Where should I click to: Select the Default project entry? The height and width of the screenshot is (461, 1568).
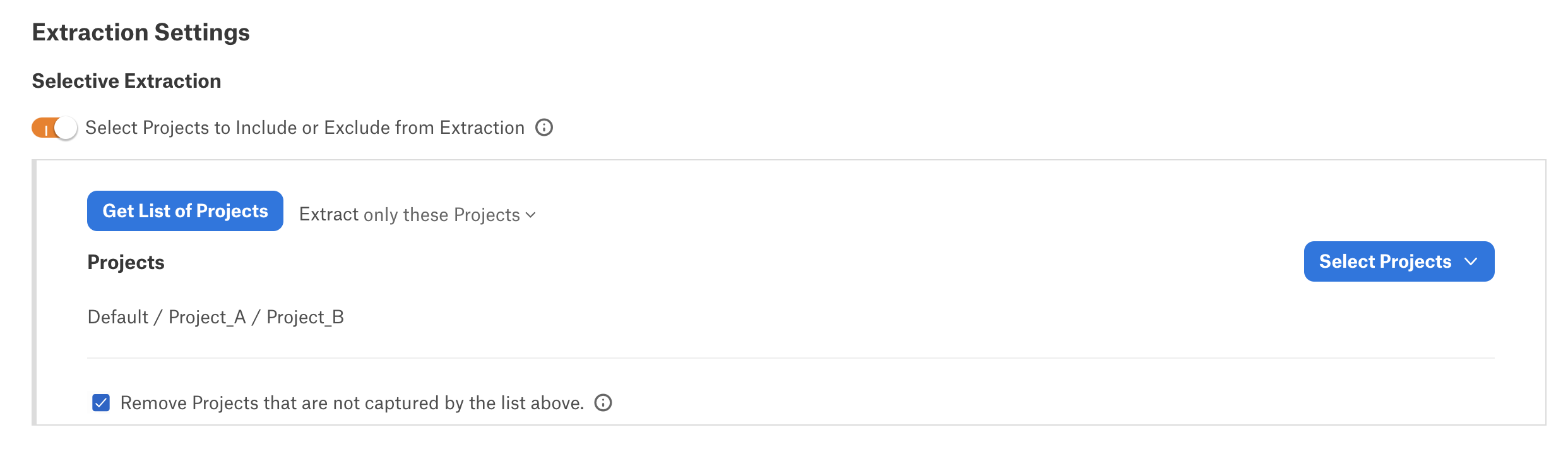tap(118, 317)
